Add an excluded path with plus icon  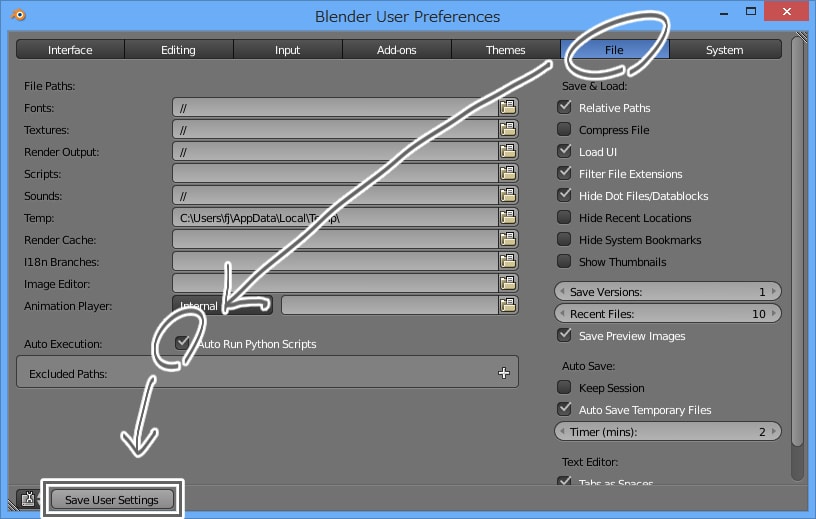pos(504,373)
